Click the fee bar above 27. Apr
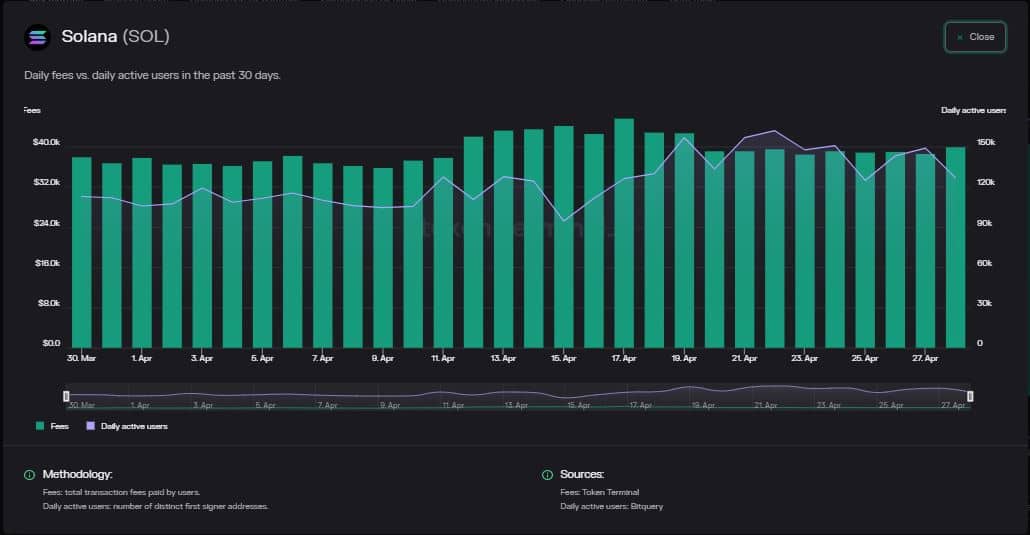Viewport: 1030px width, 535px height. 925,250
